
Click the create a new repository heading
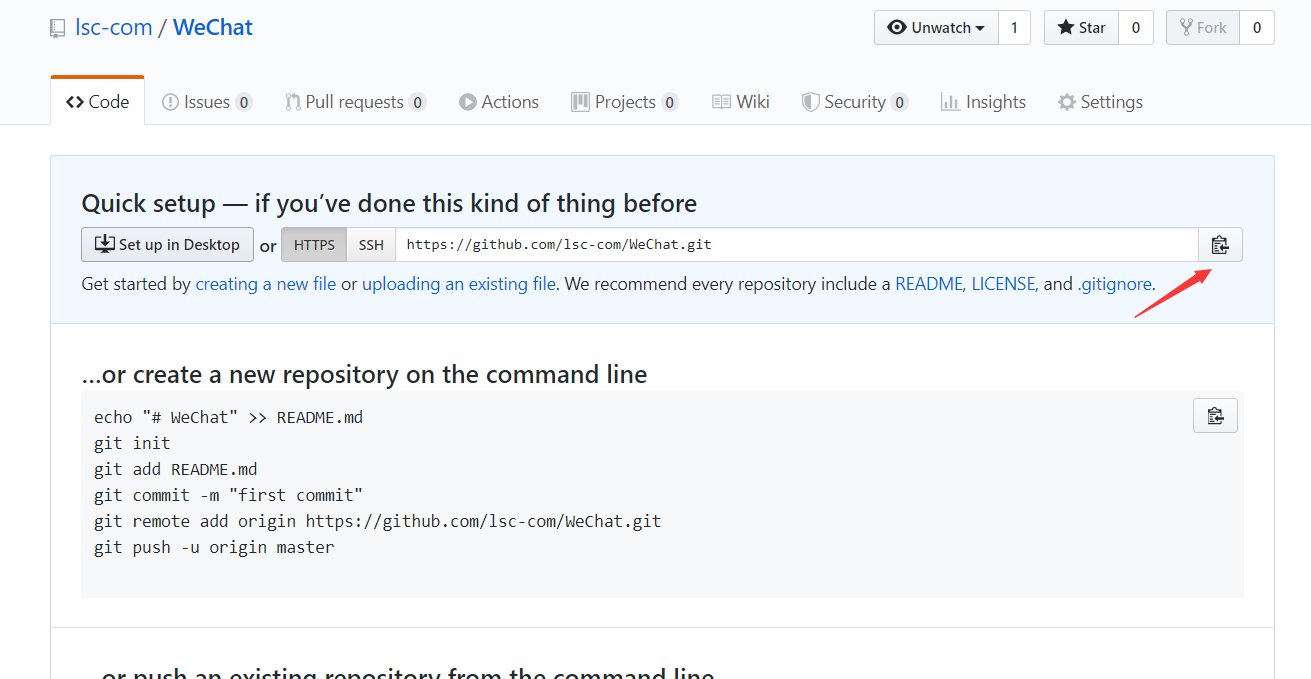[364, 375]
